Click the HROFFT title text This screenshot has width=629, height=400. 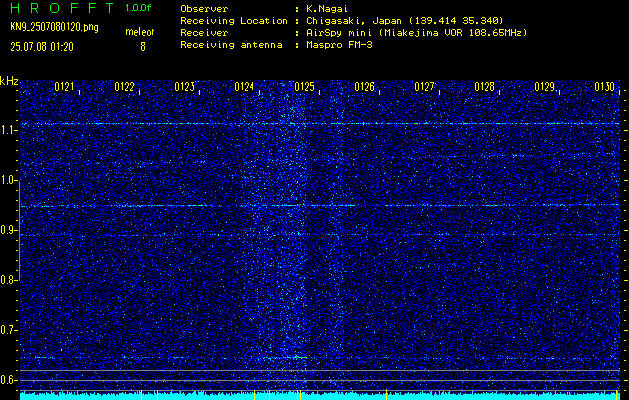[63, 8]
